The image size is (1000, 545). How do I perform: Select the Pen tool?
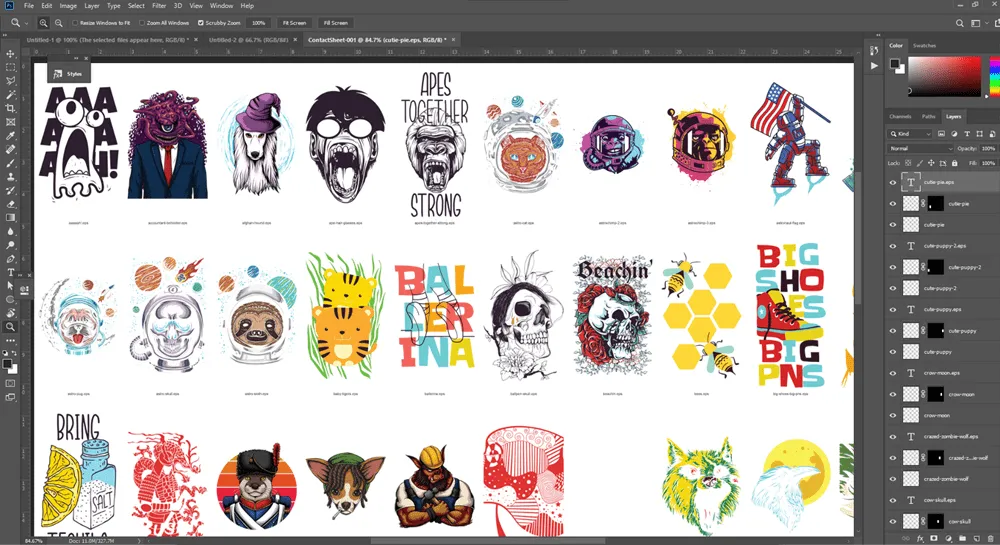10,259
